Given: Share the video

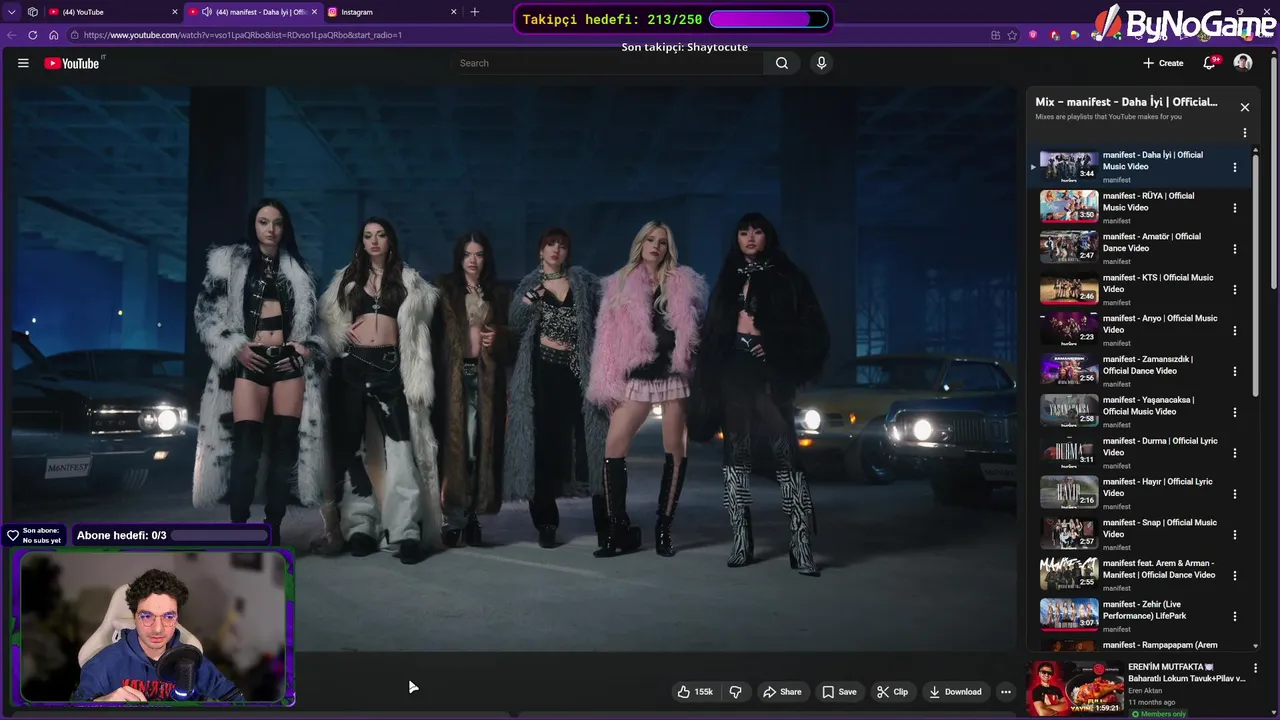Looking at the screenshot, I should pyautogui.click(x=782, y=692).
